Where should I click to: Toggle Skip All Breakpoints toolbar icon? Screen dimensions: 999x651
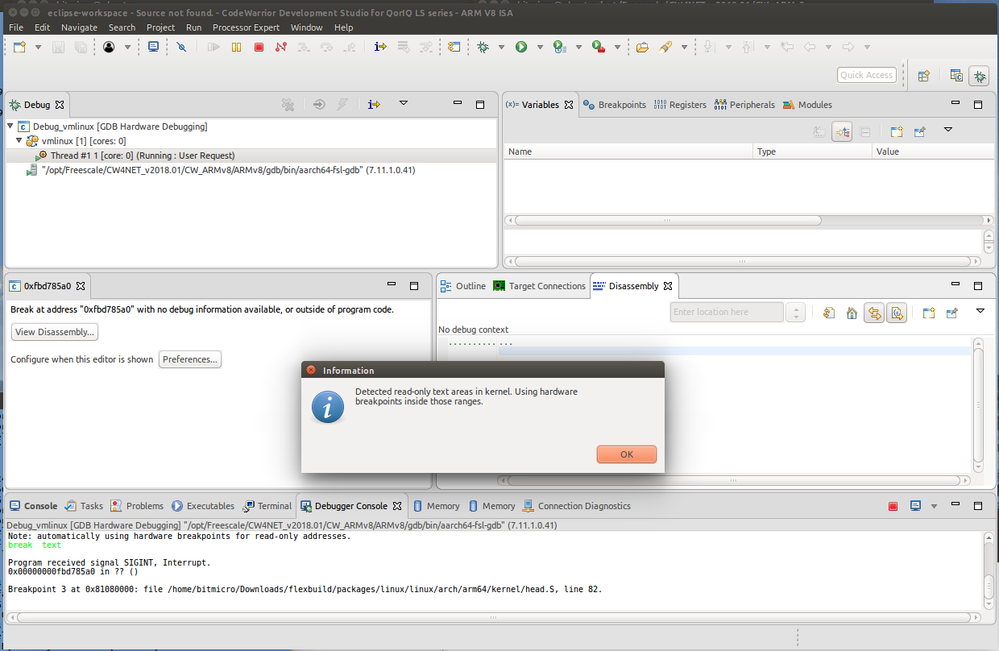pyautogui.click(x=182, y=47)
